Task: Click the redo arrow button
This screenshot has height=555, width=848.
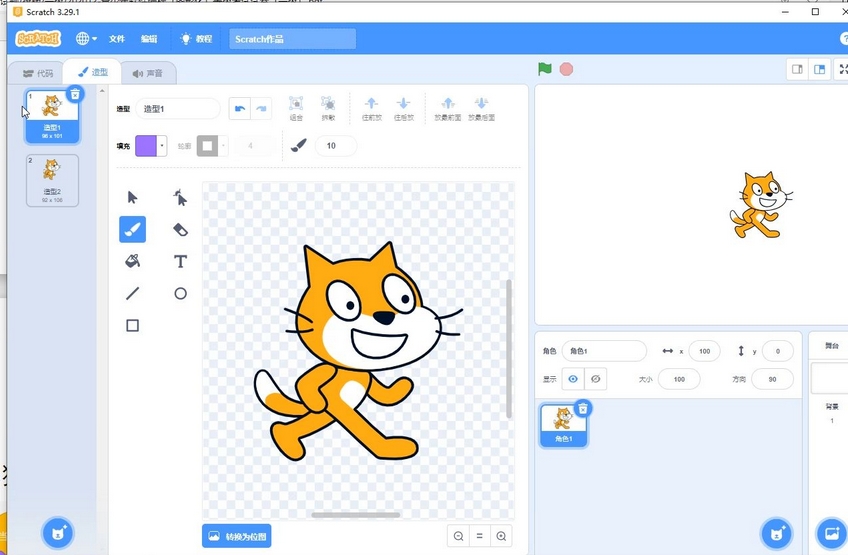Action: coord(261,109)
